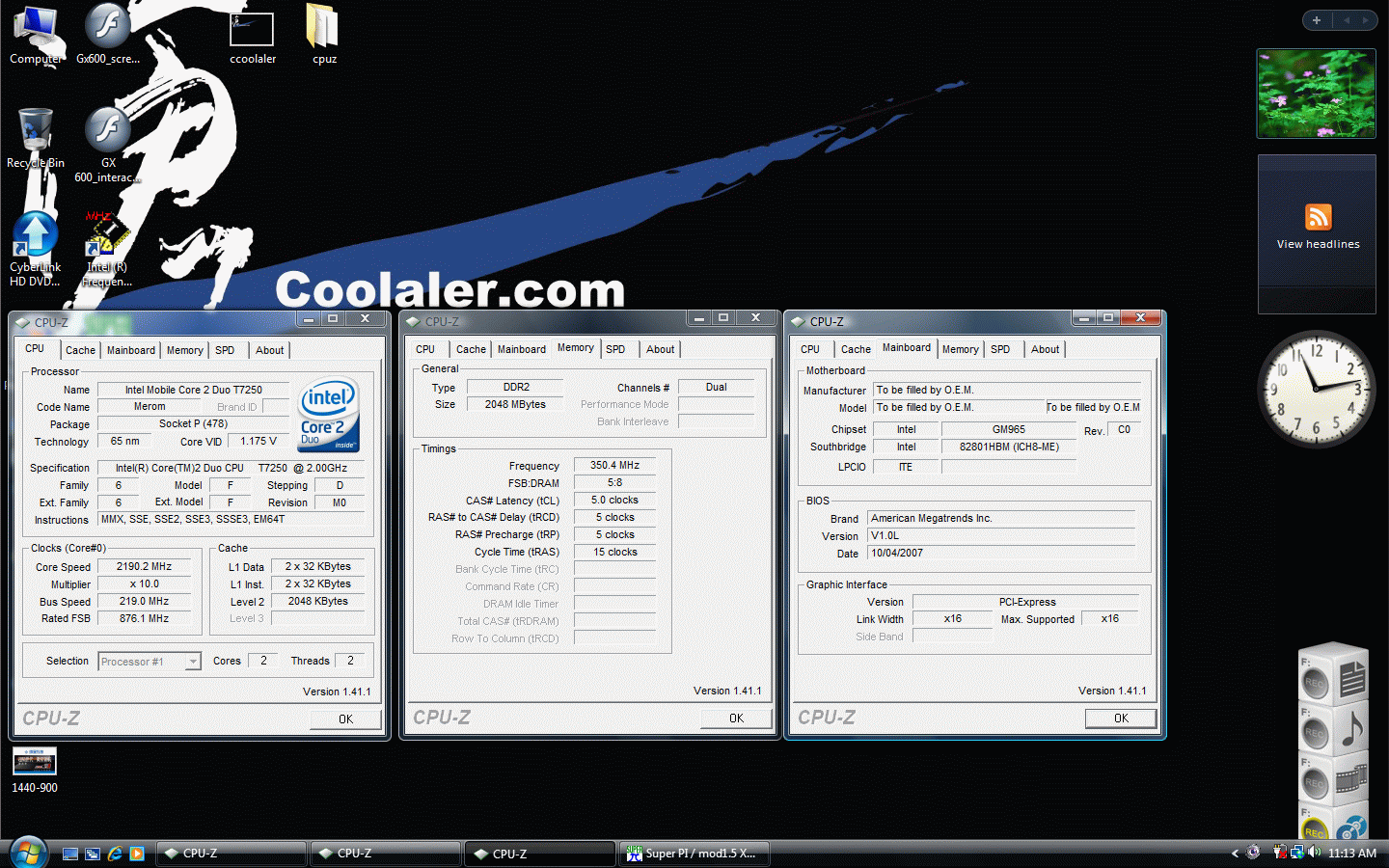
Task: Click the memory Size value 2048 MBytes
Action: pos(515,405)
